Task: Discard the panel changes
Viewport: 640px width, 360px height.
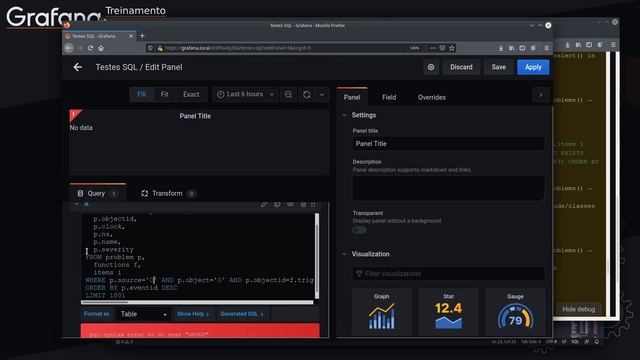Action: click(x=461, y=67)
